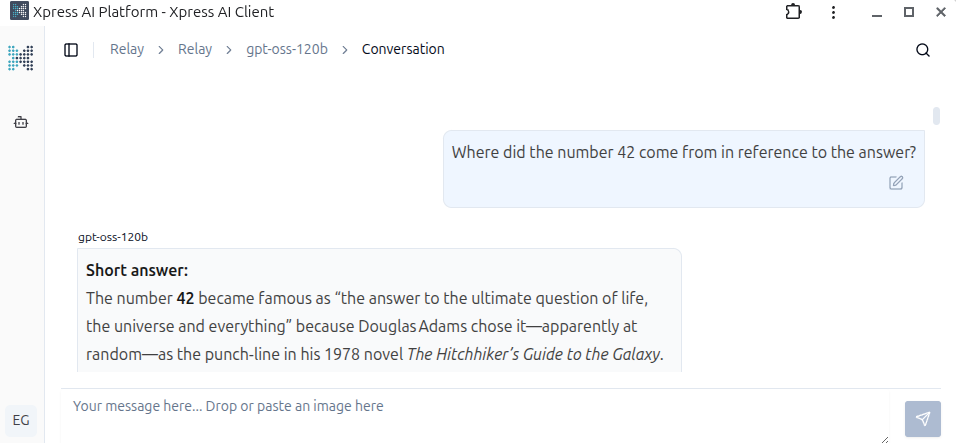This screenshot has width=956, height=443.
Task: Click the message box resize handle
Action: [885, 437]
